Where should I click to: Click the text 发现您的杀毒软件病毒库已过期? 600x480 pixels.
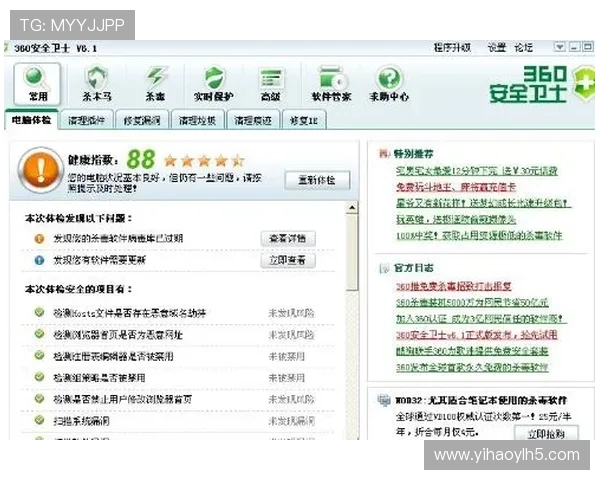click(x=118, y=238)
